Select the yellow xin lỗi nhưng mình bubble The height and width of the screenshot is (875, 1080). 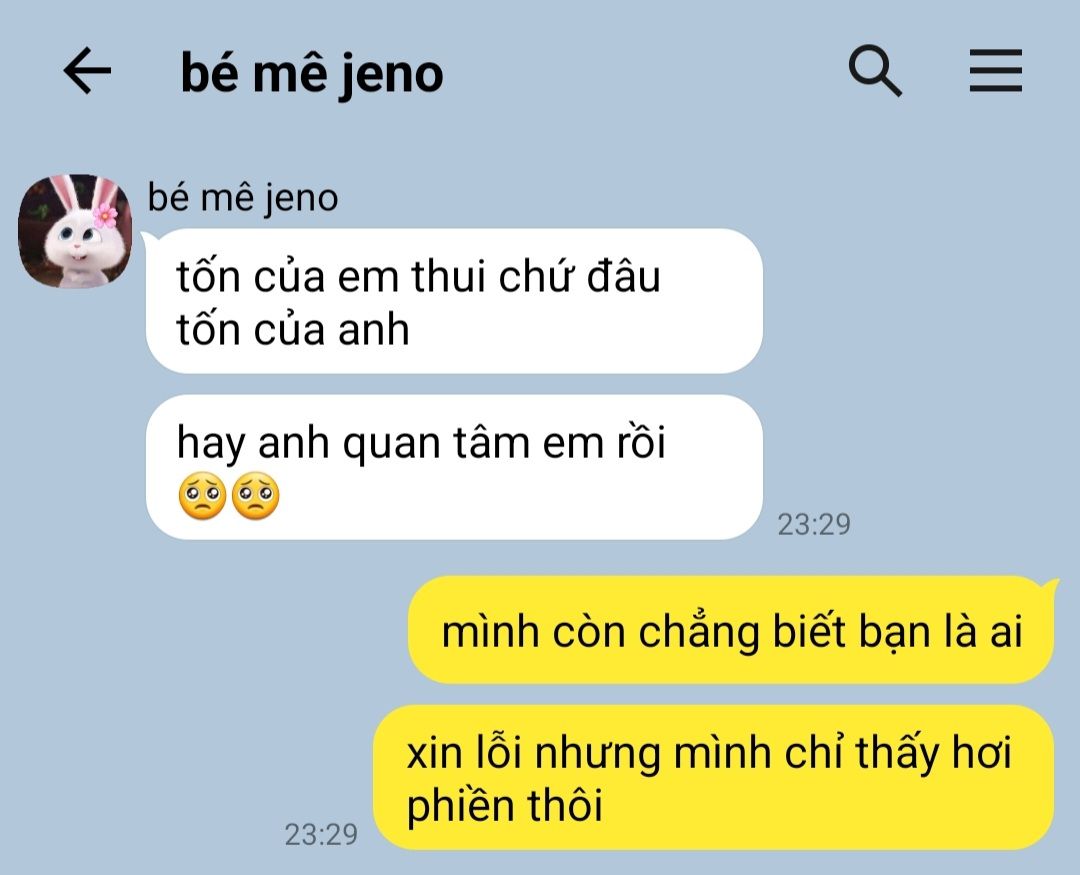714,777
